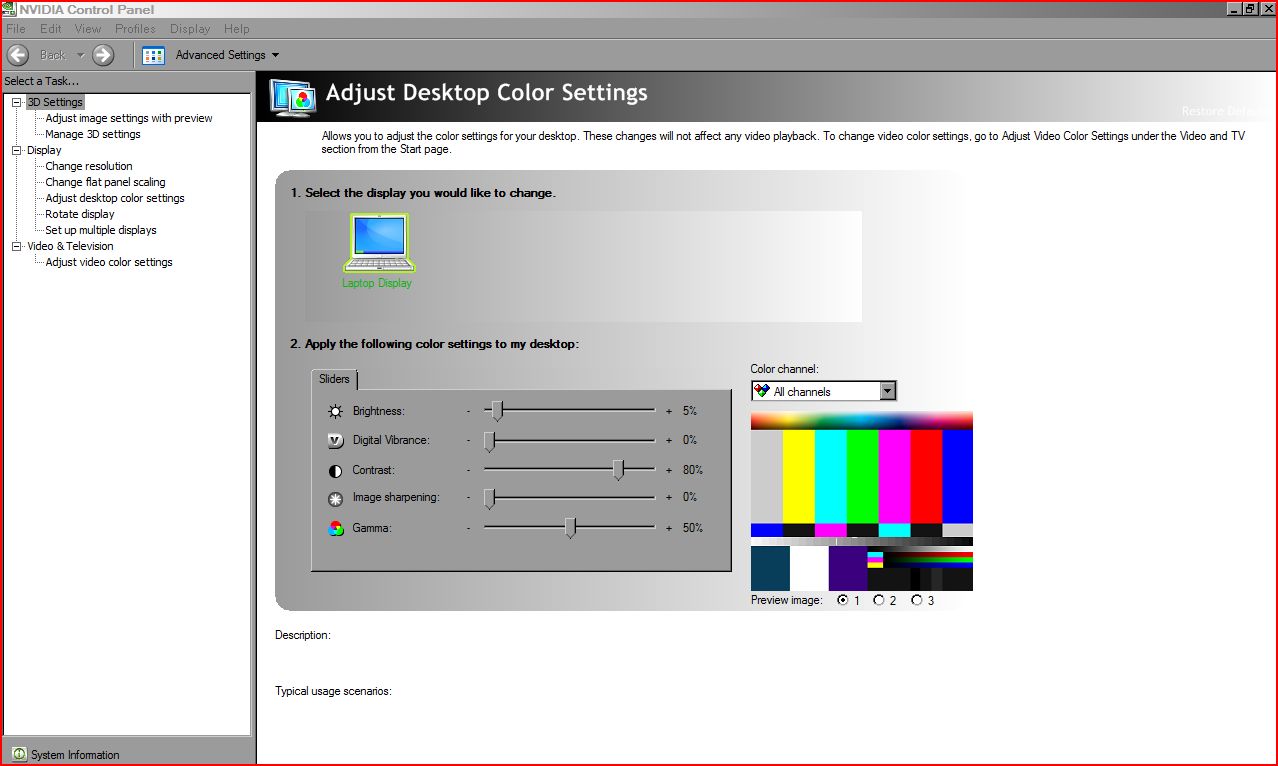Click the Digital Vibrance icon
Image resolution: width=1278 pixels, height=766 pixels.
click(x=336, y=440)
